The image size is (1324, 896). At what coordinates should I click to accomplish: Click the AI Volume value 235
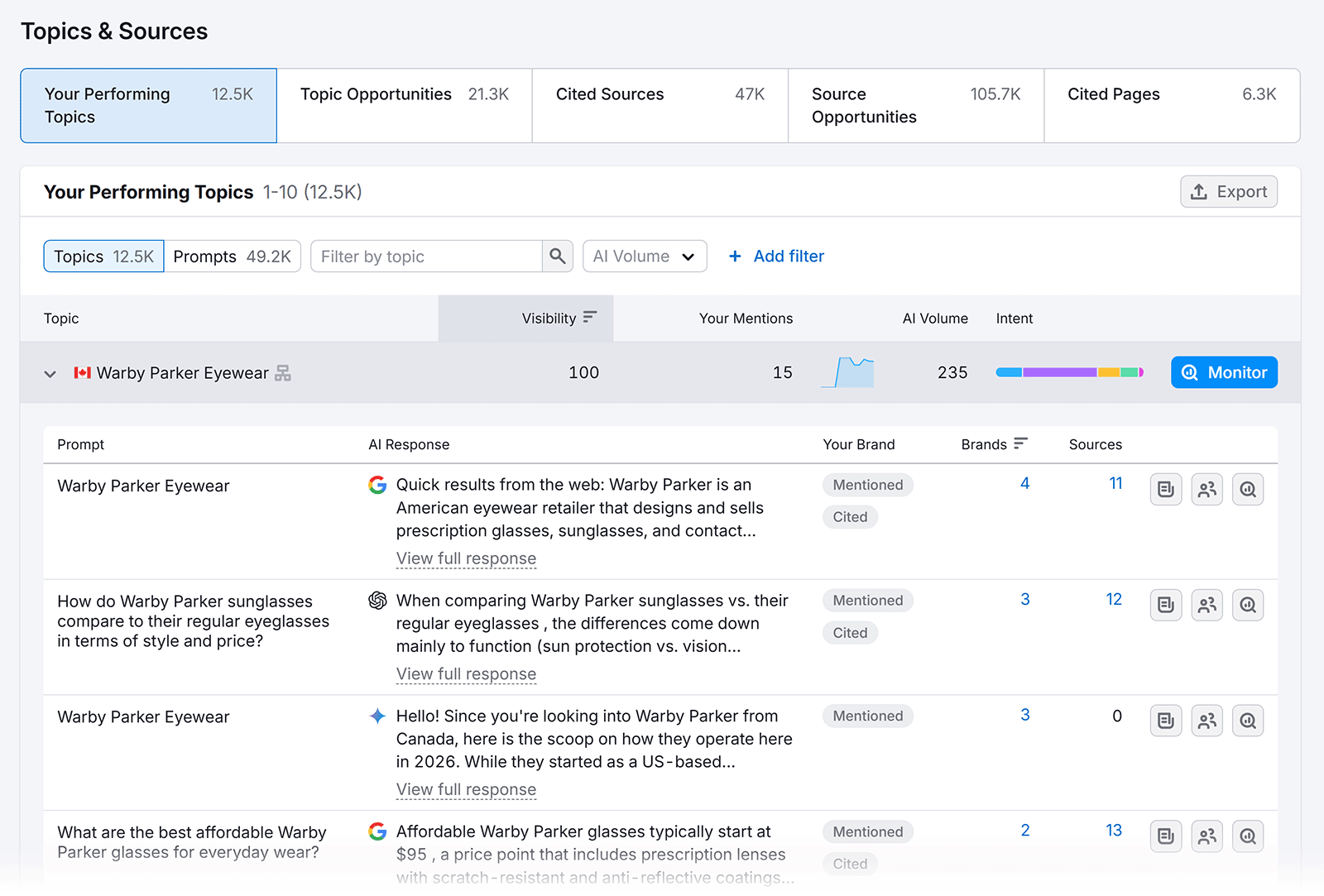point(952,372)
